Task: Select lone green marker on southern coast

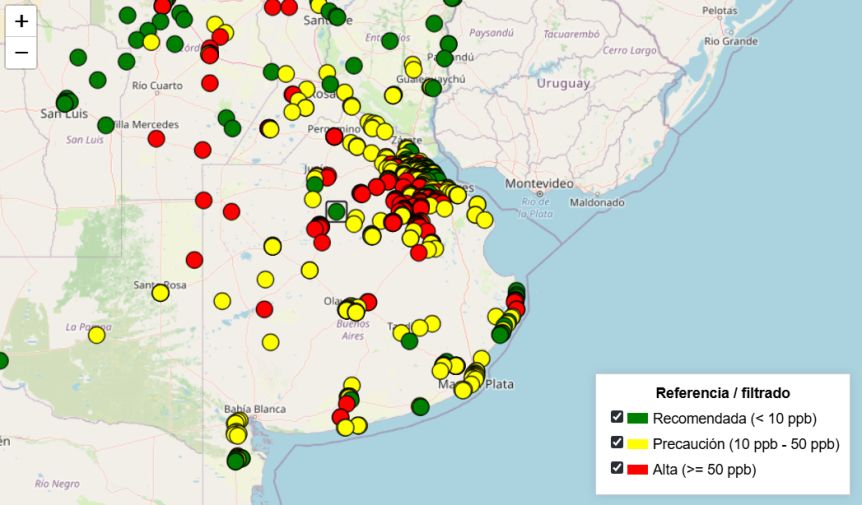Action: click(x=420, y=406)
